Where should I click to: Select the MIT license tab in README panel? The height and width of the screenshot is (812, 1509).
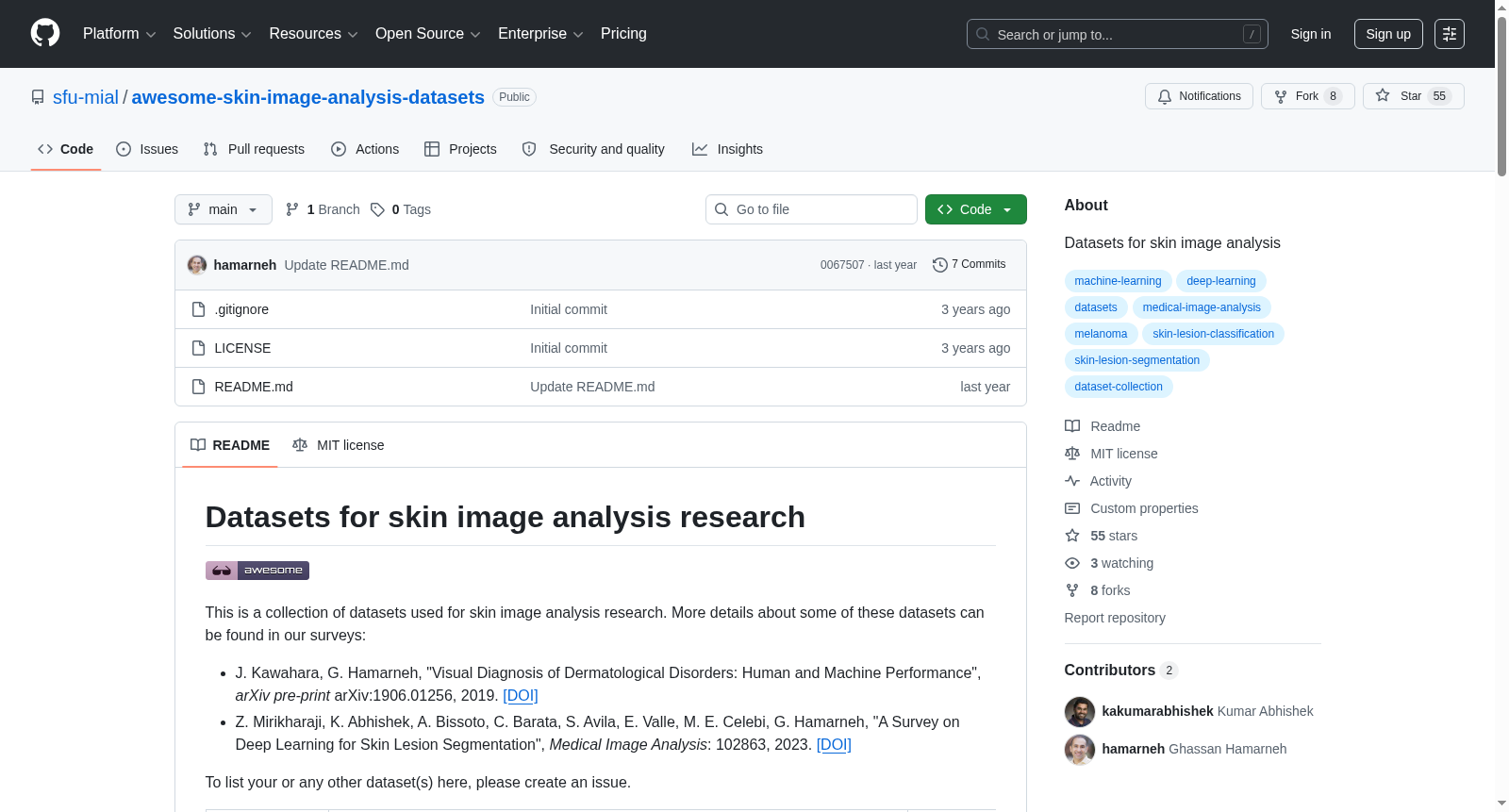339,445
